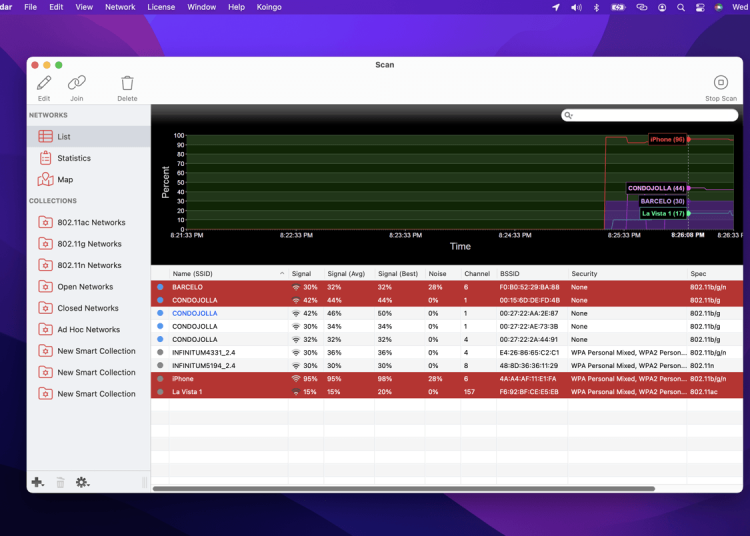Click the Edit pencil toolbar icon

44,84
